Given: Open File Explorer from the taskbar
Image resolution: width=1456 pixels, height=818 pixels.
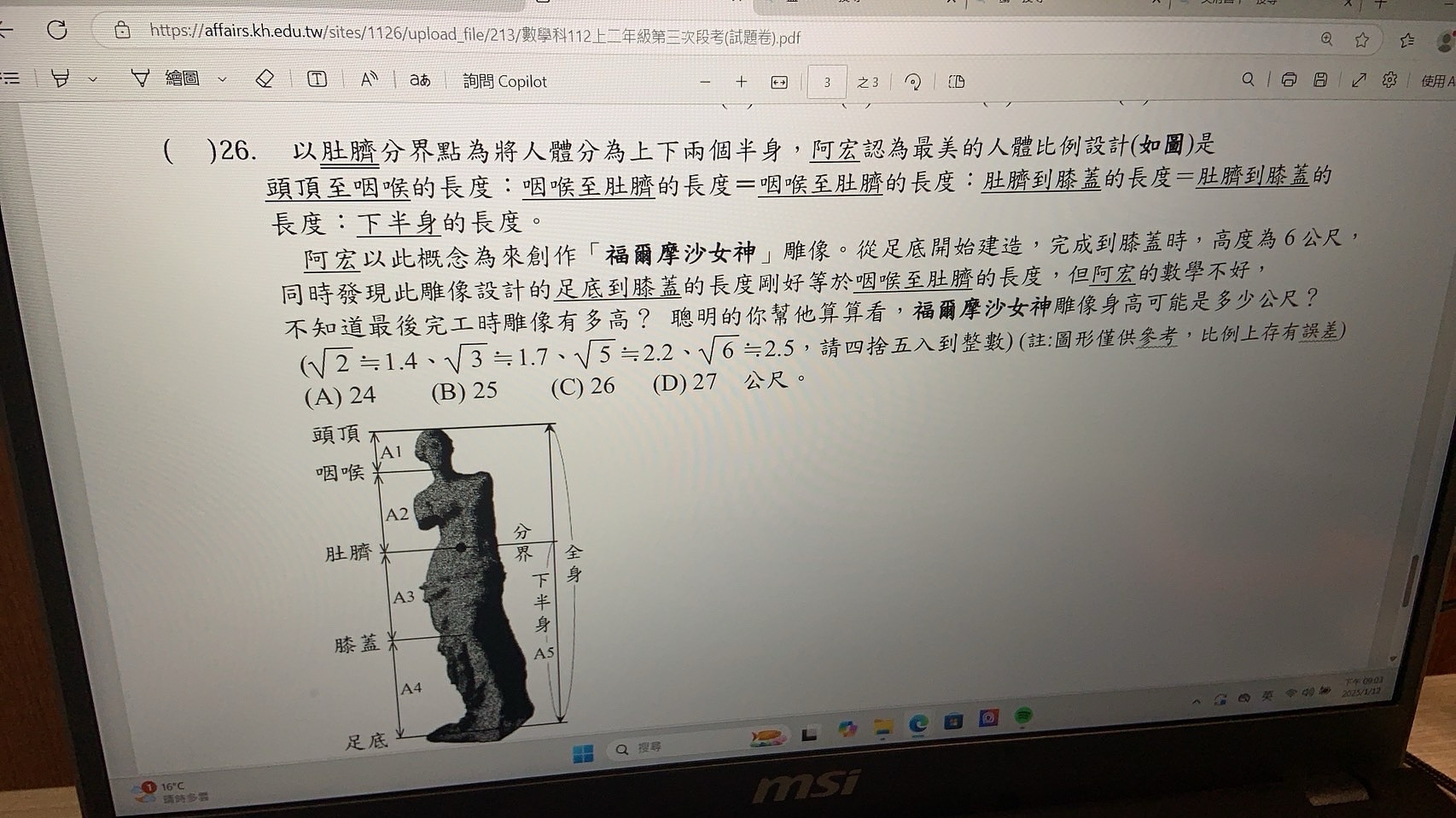Looking at the screenshot, I should point(882,727).
